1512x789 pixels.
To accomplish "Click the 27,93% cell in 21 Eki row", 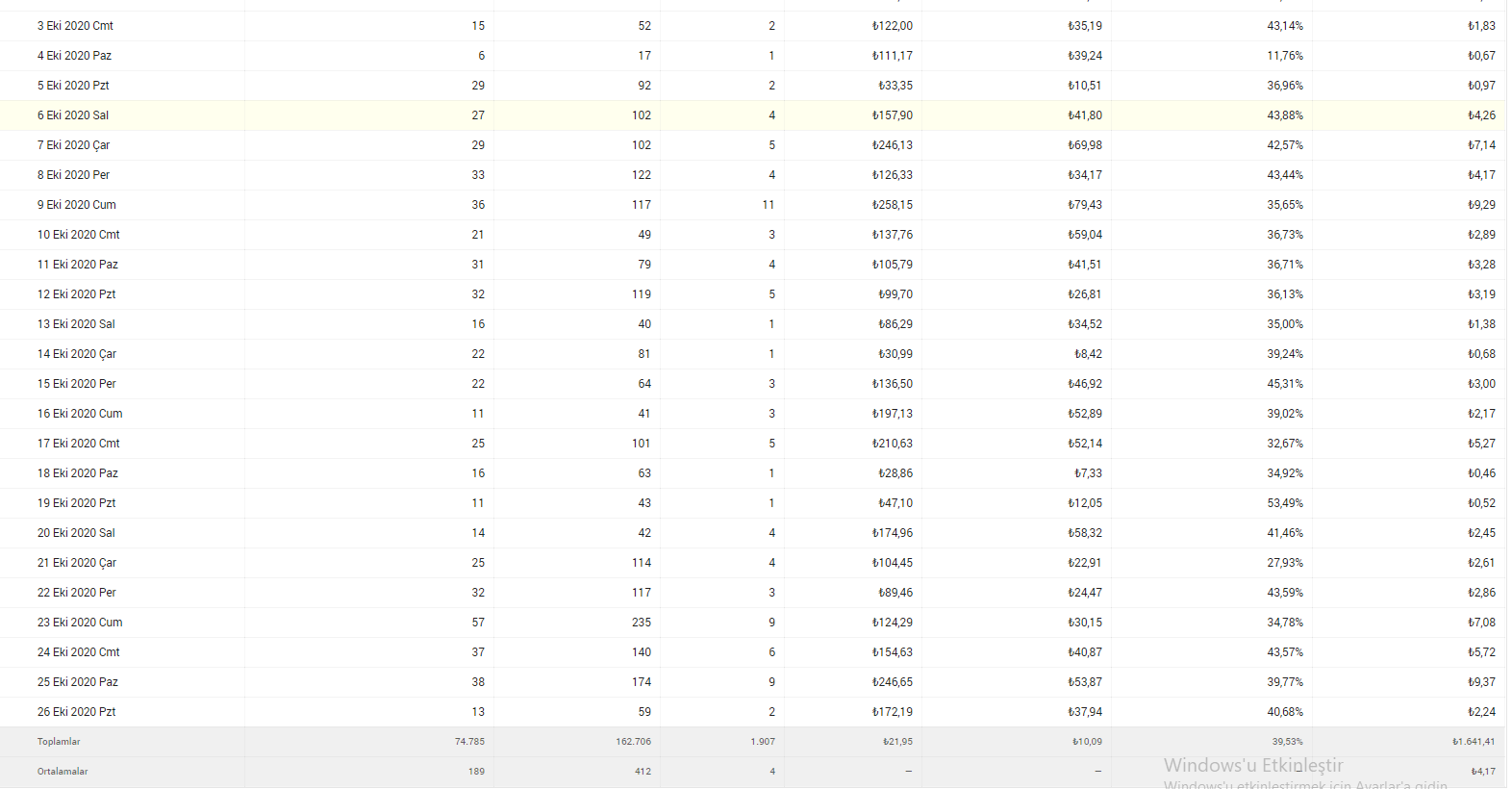I will tap(1285, 563).
